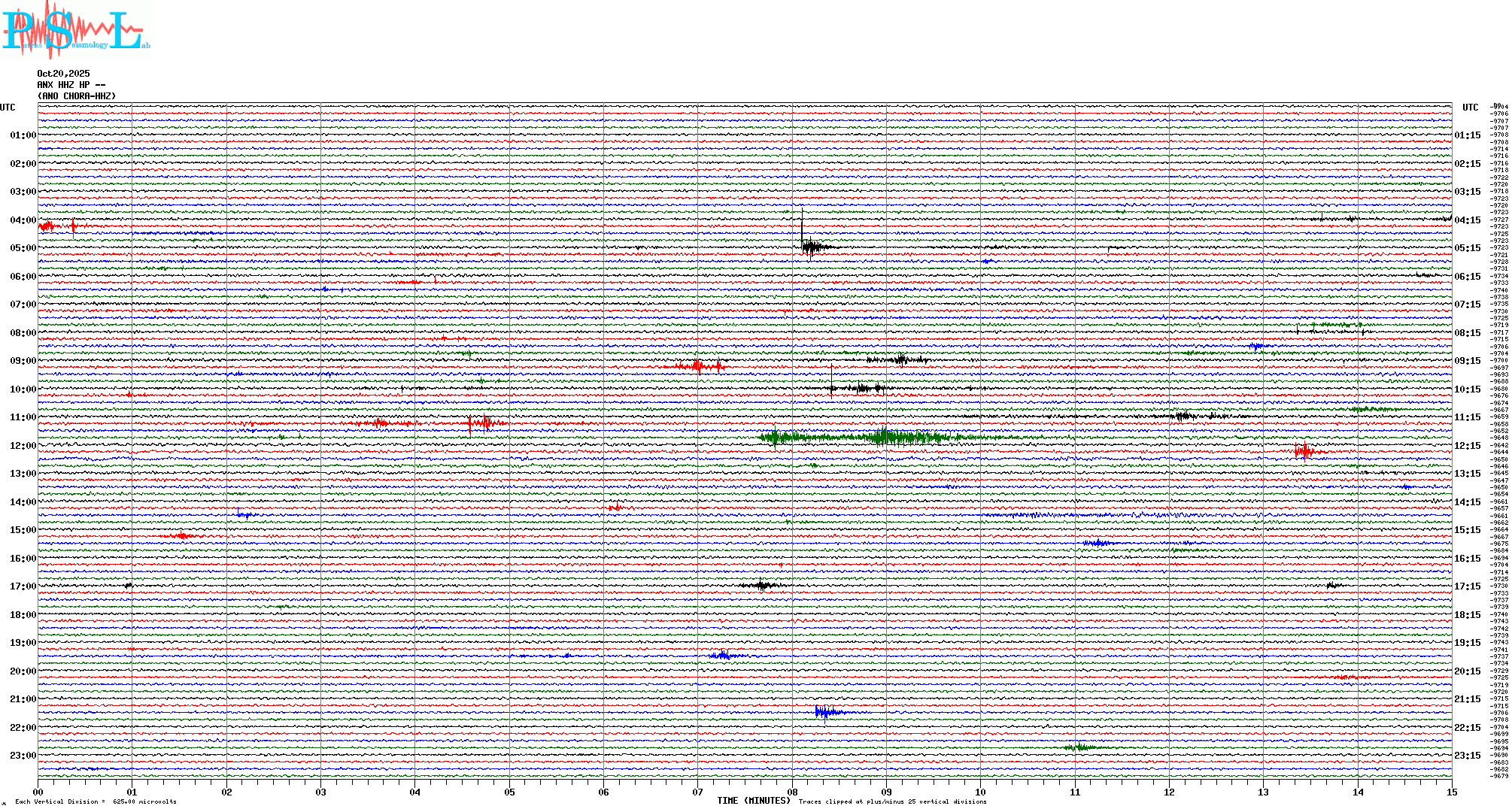The image size is (1512, 812).
Task: Select the 05:00 hour label
Action: coord(23,248)
